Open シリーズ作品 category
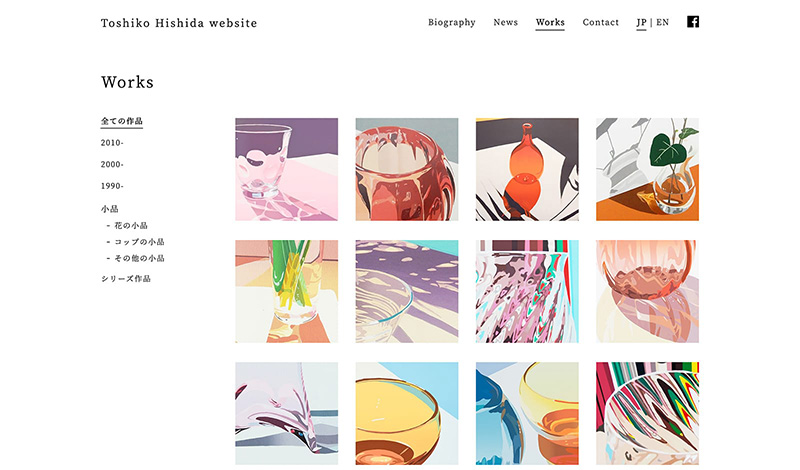Image resolution: width=800 pixels, height=470 pixels. click(x=126, y=279)
